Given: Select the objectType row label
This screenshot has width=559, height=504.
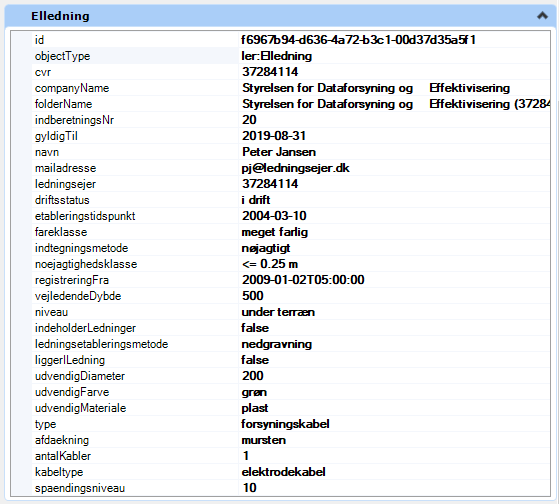Looking at the screenshot, I should point(62,56).
